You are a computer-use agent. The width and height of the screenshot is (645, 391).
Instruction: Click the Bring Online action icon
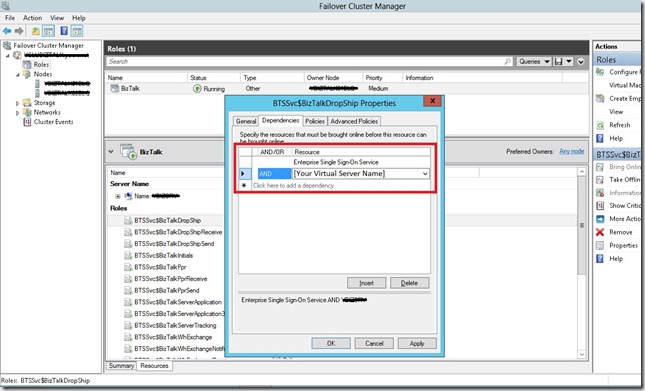[x=600, y=167]
